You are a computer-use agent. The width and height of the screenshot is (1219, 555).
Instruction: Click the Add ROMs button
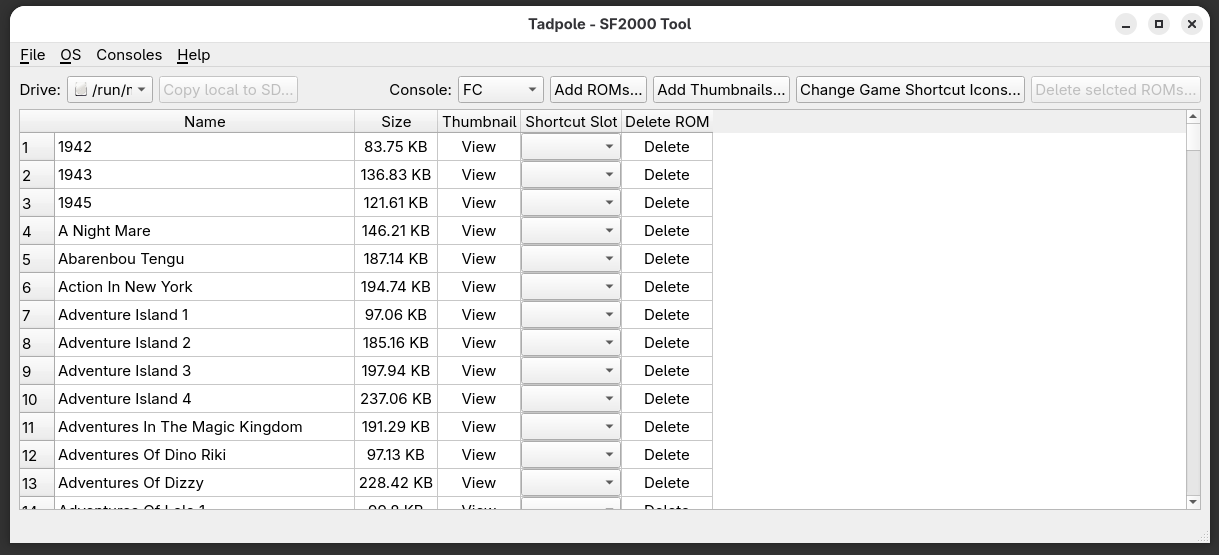(x=598, y=90)
